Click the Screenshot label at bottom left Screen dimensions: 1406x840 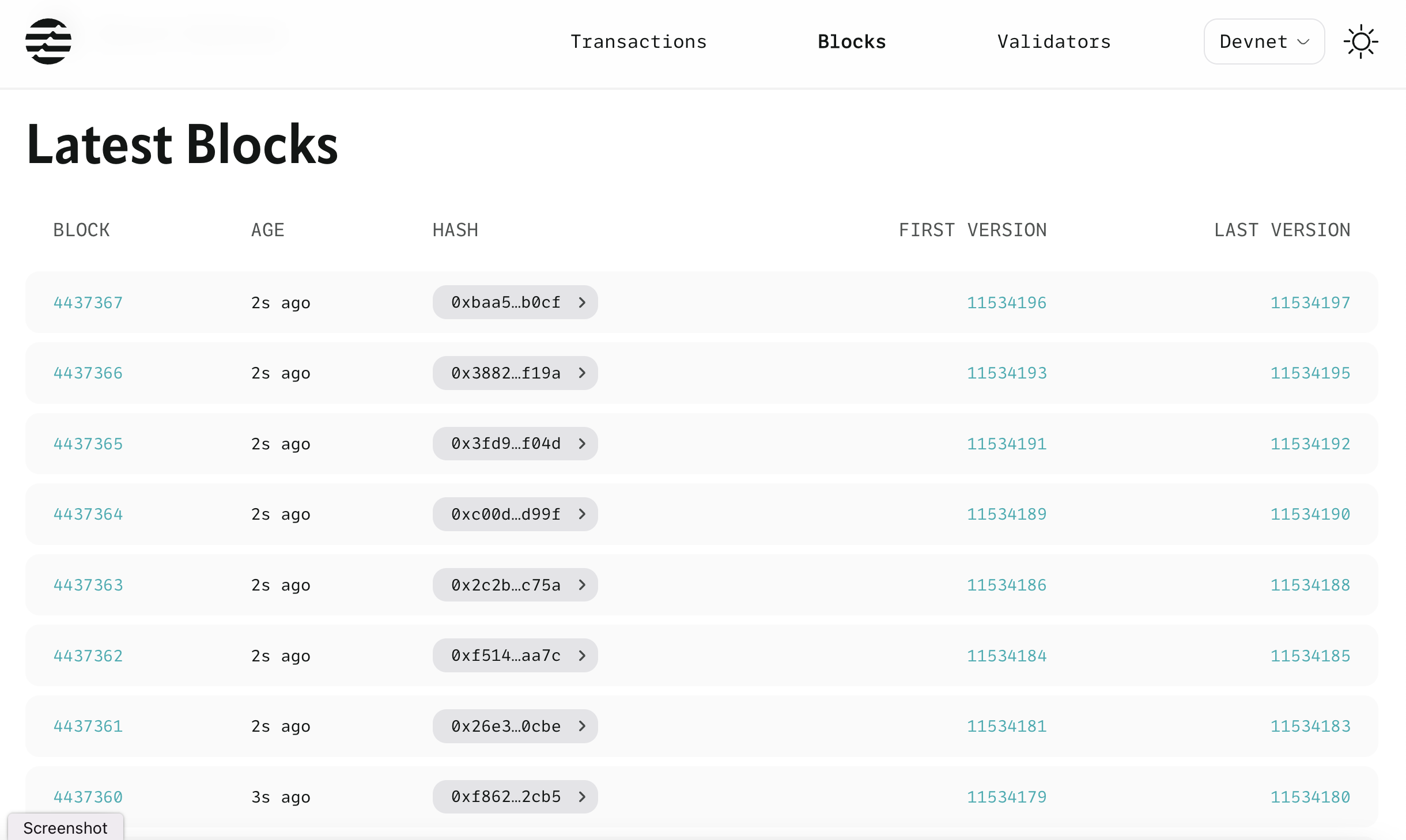coord(65,828)
